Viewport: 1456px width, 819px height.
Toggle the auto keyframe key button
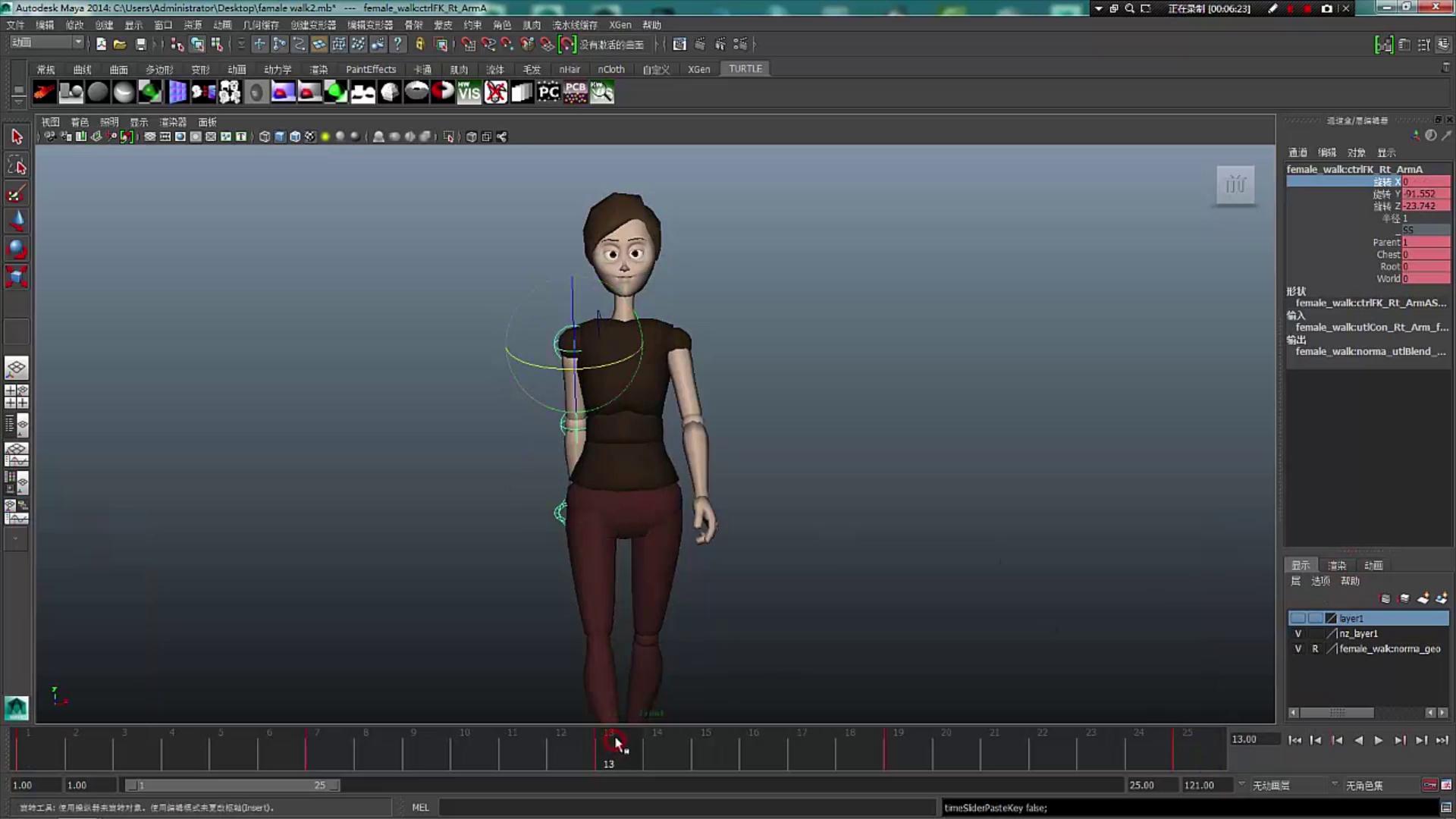coord(1429,785)
